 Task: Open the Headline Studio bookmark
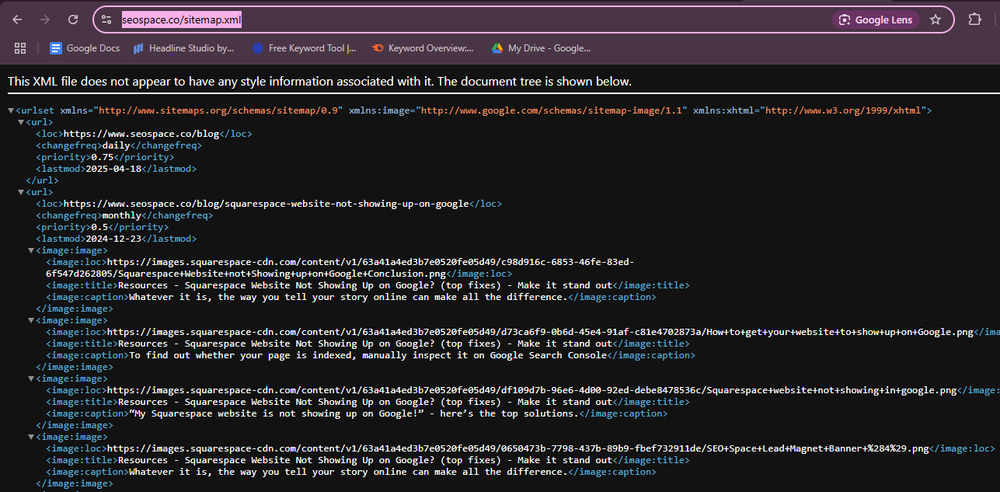click(x=184, y=48)
